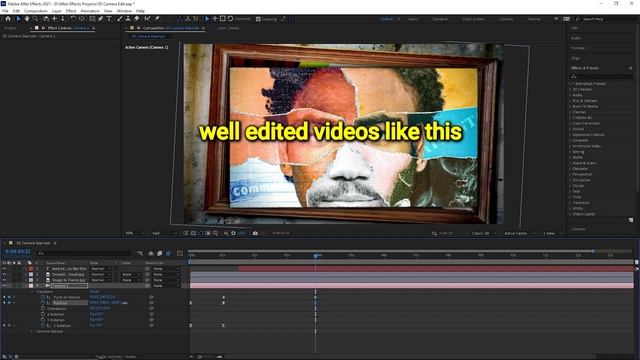Viewport: 640px width, 360px height.
Task: Select the Eraser tool
Action: (137, 19)
